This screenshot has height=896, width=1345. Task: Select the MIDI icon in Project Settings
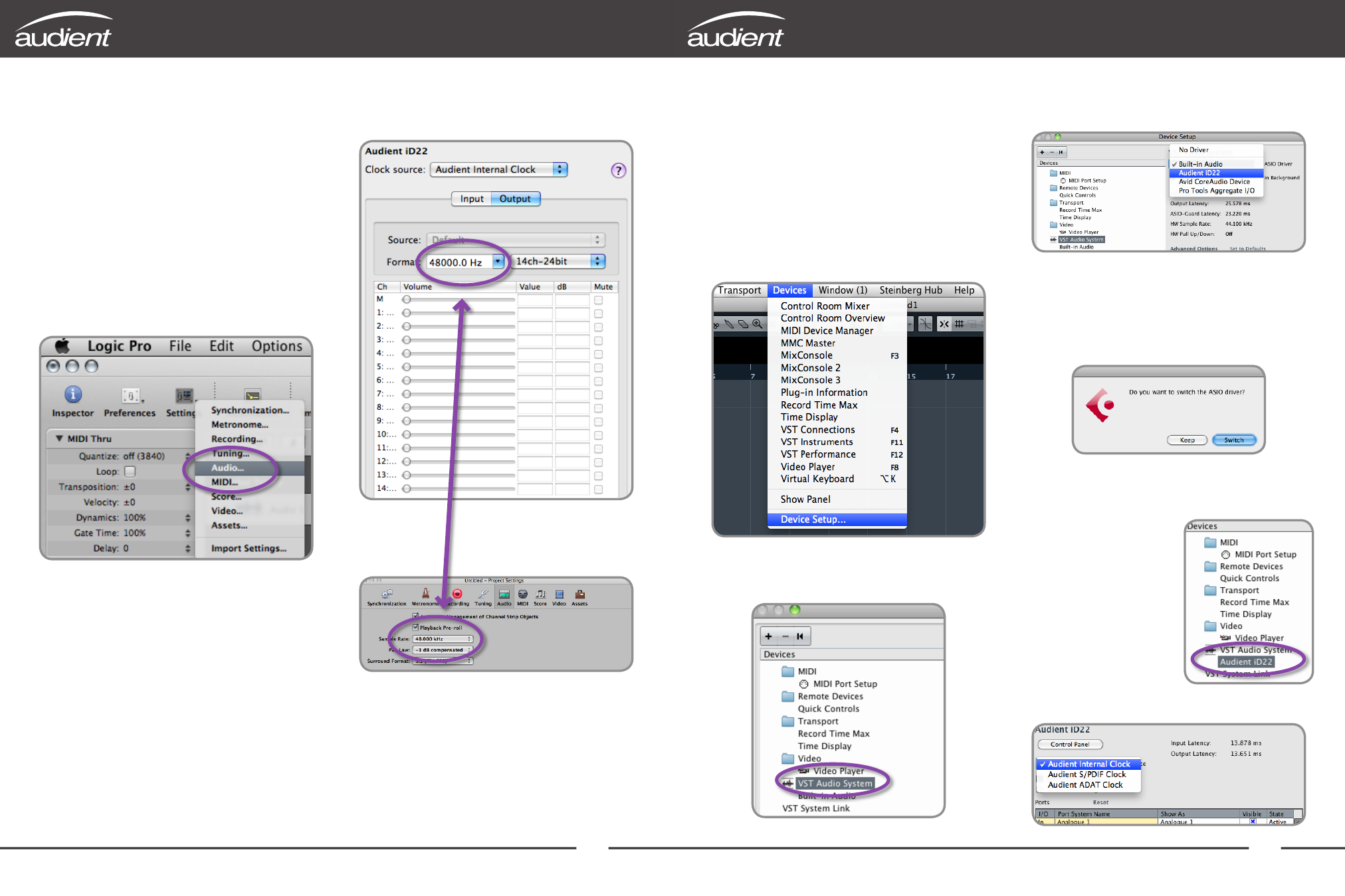click(x=523, y=594)
